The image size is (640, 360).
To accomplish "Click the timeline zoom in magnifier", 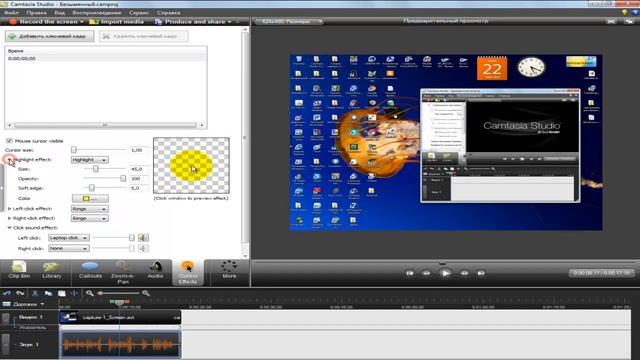I will pyautogui.click(x=146, y=293).
